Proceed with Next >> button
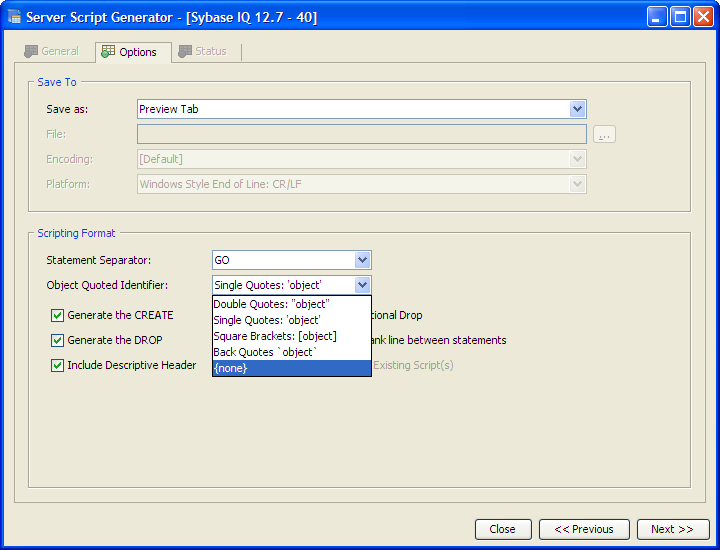The height and width of the screenshot is (550, 720). tap(673, 529)
